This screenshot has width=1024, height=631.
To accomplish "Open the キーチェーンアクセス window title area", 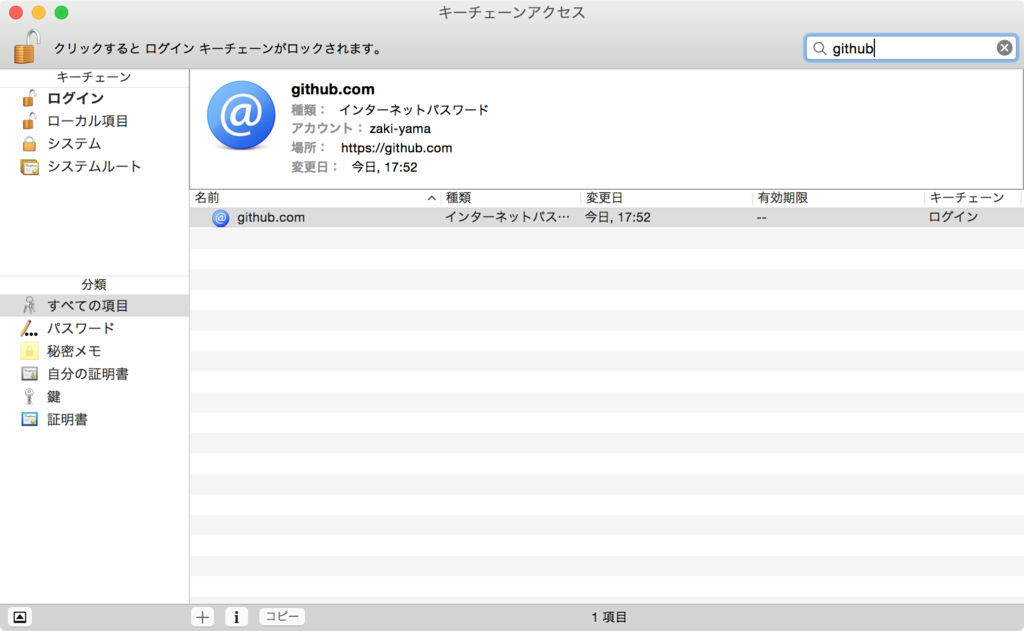I will pos(511,13).
